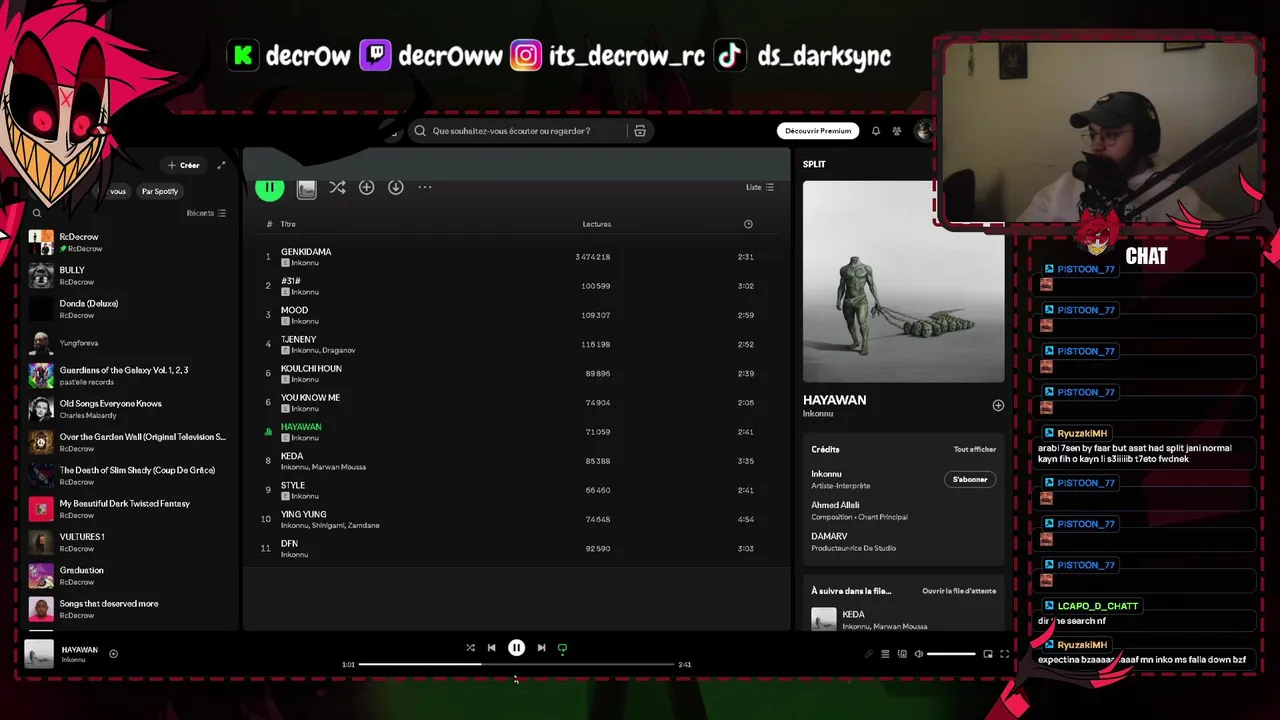
Task: Click Ouvrir la file d'attente link
Action: coord(959,591)
